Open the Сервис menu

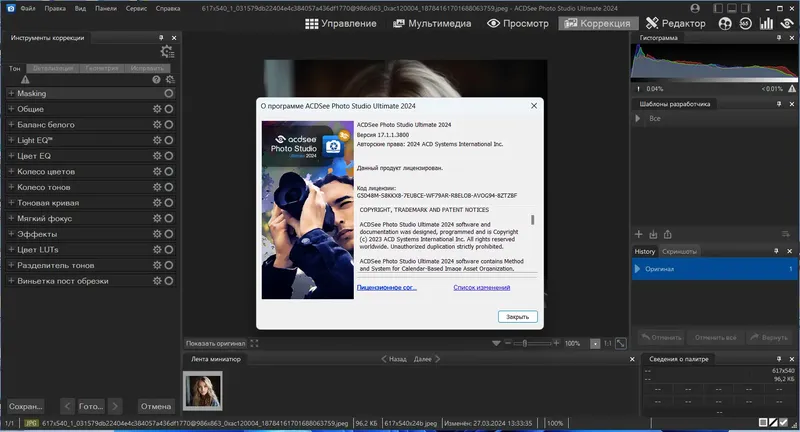(x=136, y=8)
